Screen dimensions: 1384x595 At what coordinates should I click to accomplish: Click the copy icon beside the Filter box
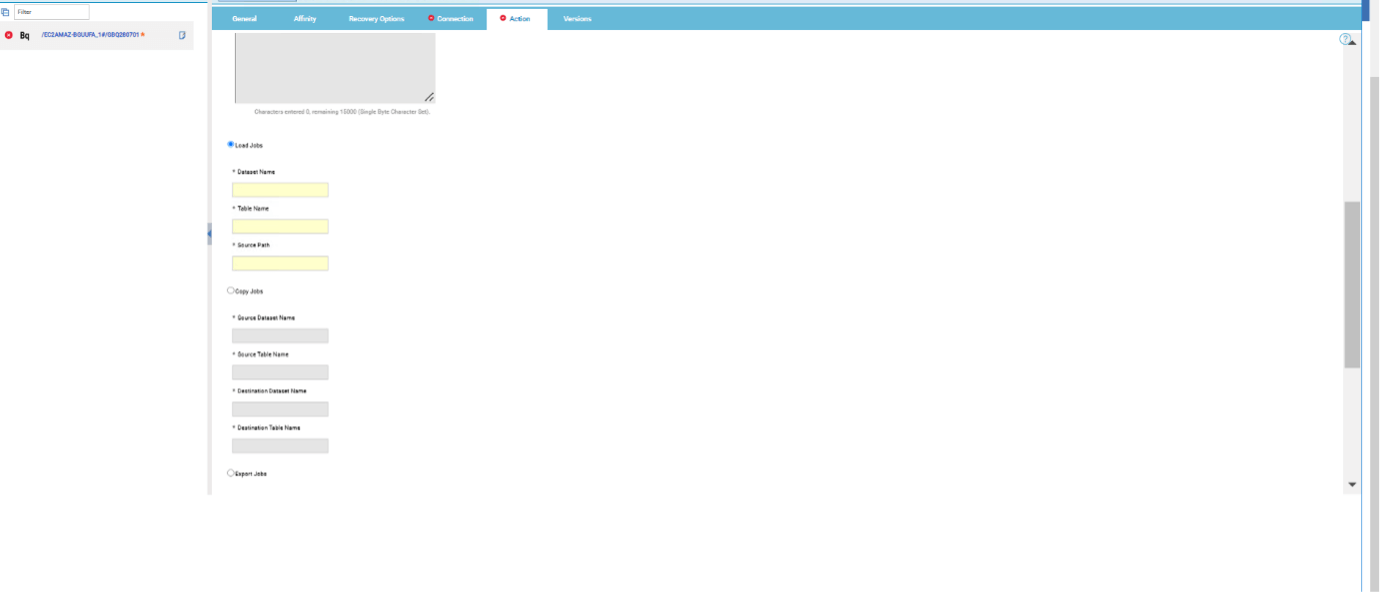tap(6, 12)
